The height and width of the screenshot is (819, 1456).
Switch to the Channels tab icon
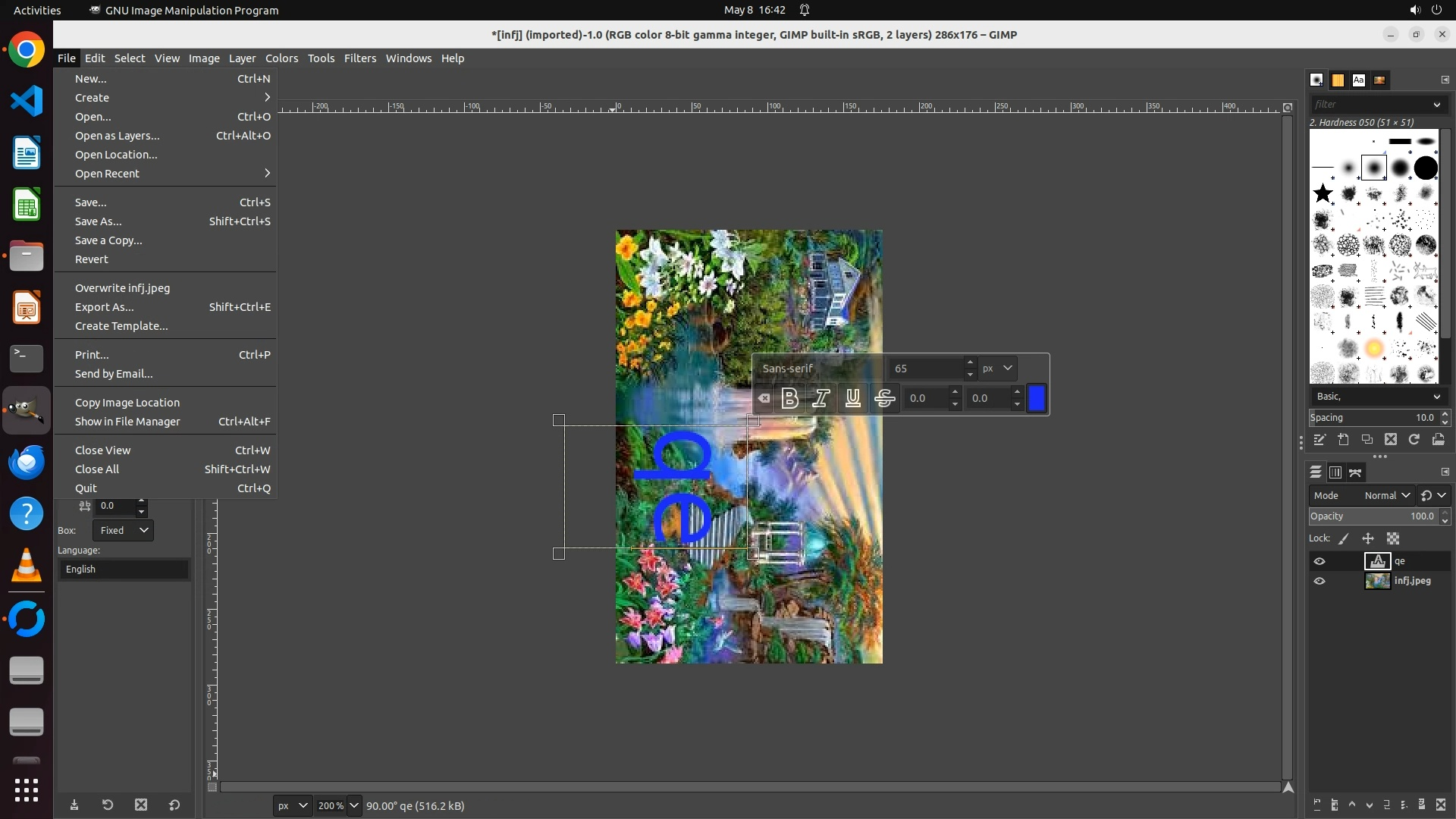pos(1335,472)
